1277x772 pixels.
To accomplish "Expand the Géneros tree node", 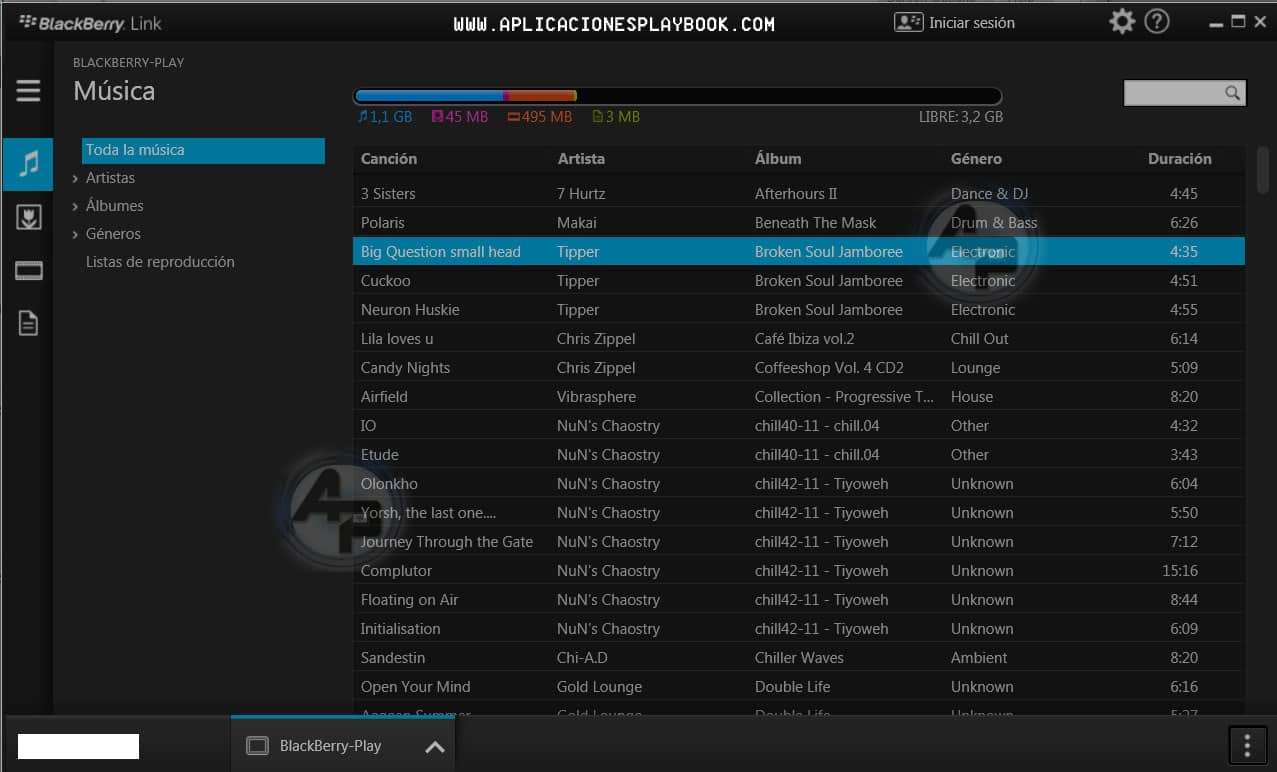I will 75,234.
